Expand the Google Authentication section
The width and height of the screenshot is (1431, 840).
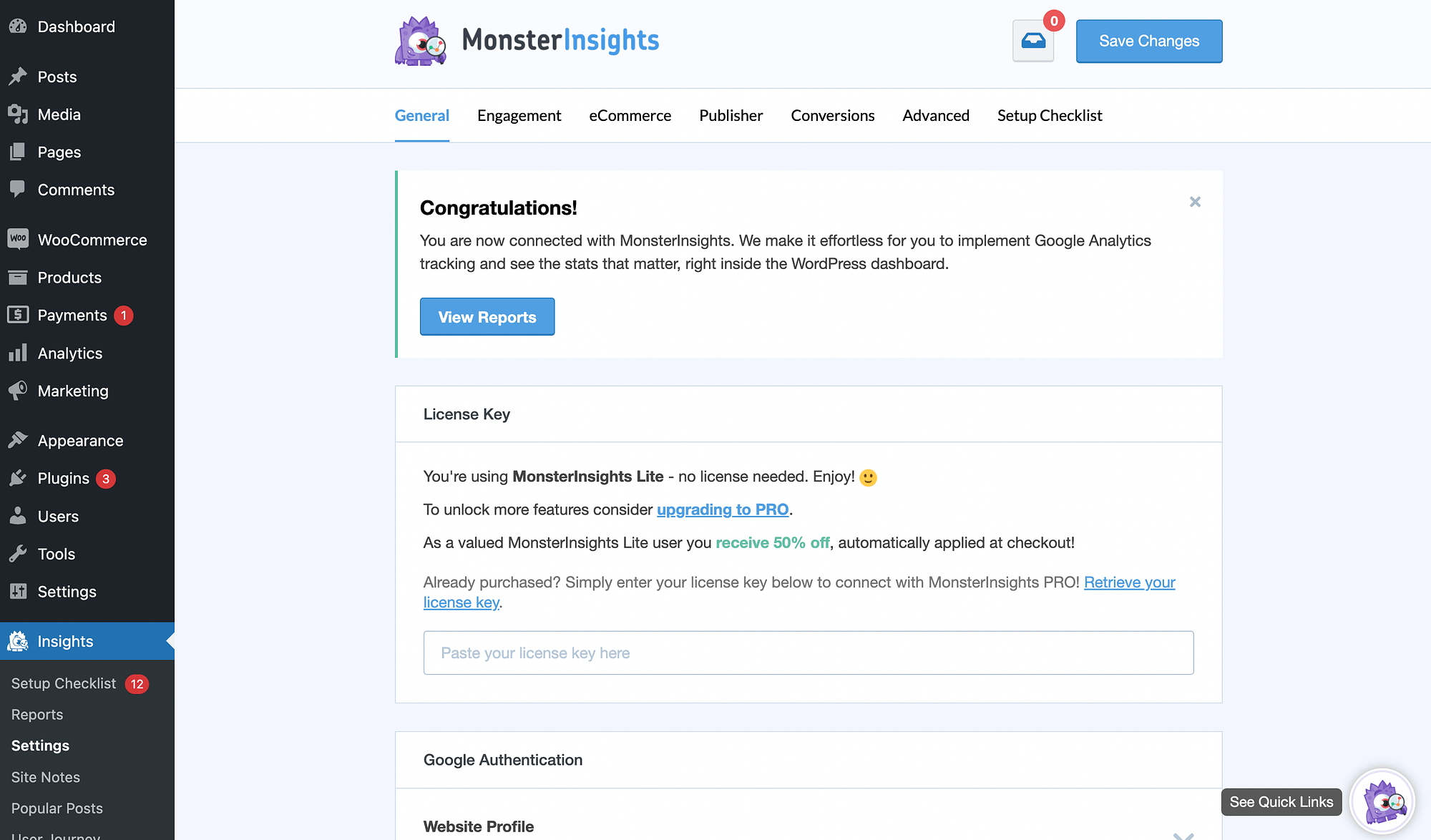(x=809, y=759)
